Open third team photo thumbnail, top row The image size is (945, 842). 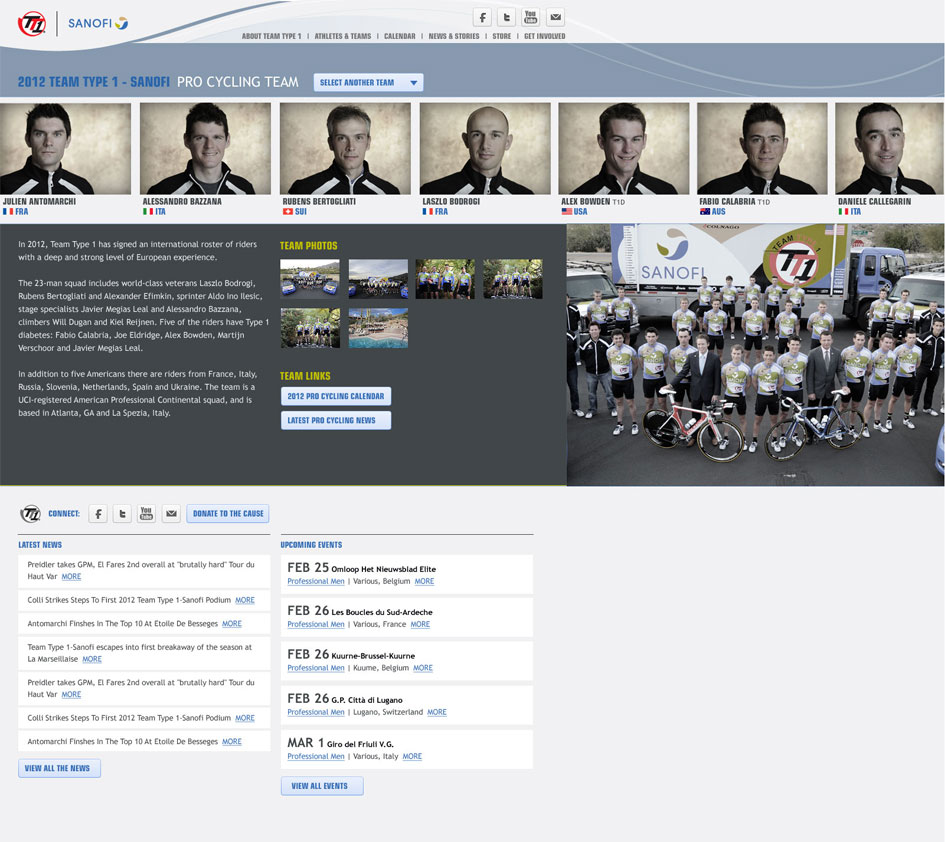click(x=445, y=279)
